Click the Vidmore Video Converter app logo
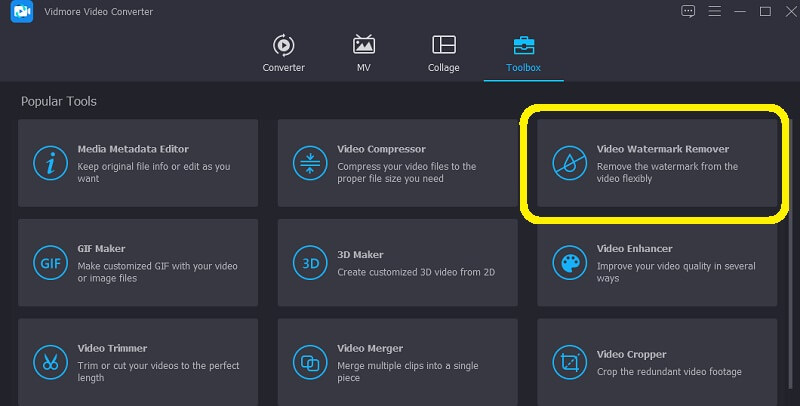This screenshot has width=800, height=406. 22,11
